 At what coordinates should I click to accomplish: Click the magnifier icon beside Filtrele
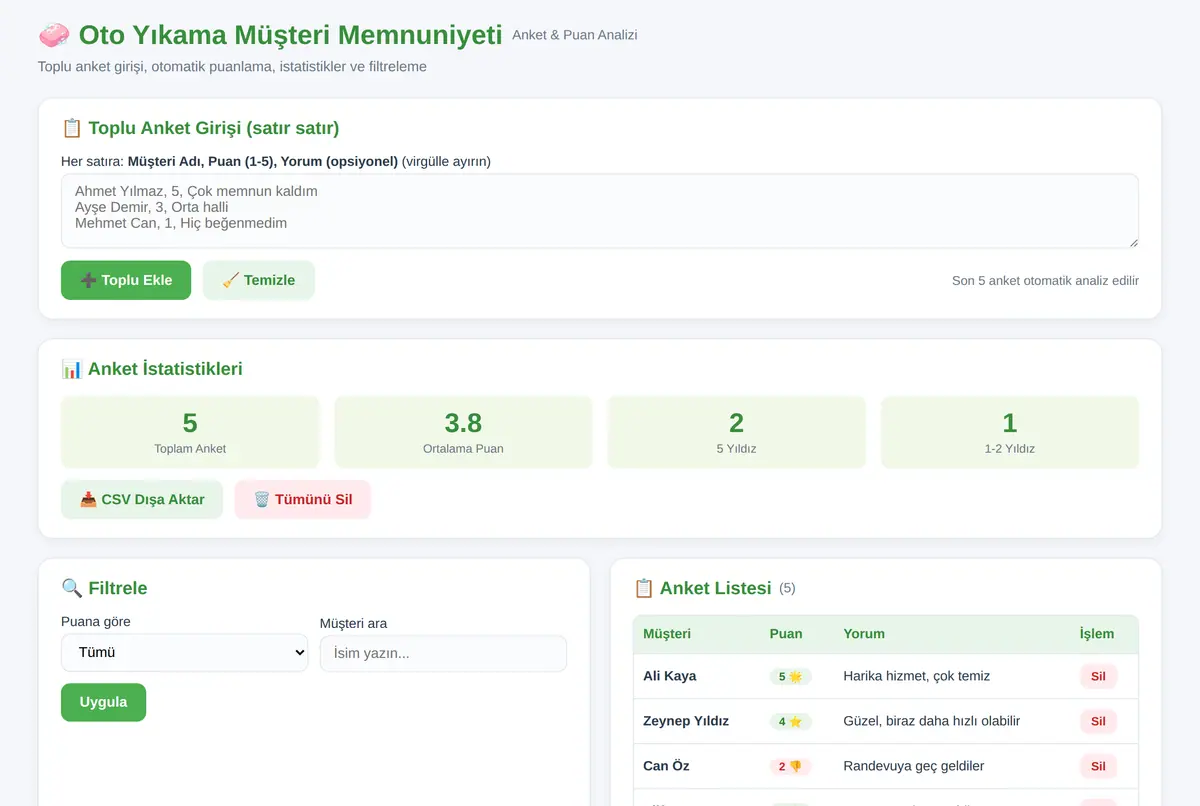click(72, 588)
